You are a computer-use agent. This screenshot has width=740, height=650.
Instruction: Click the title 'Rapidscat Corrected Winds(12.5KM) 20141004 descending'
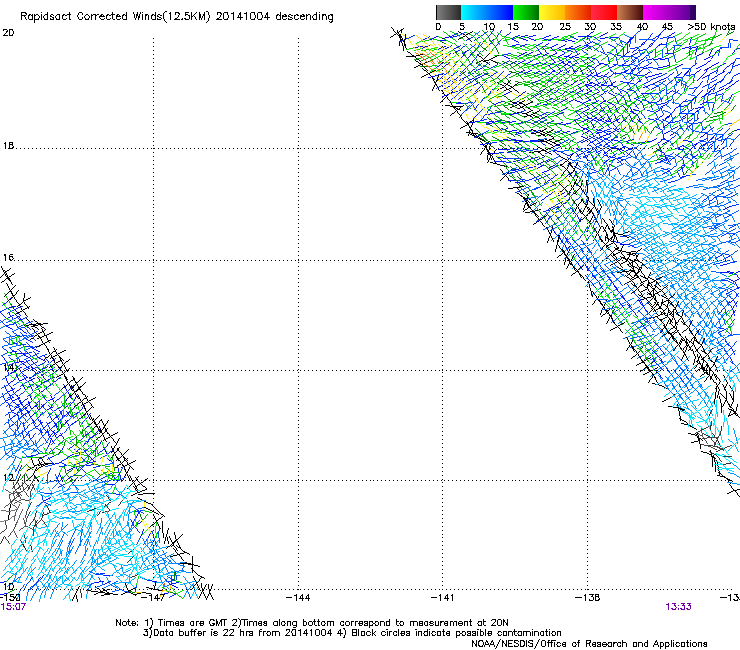pos(177,17)
